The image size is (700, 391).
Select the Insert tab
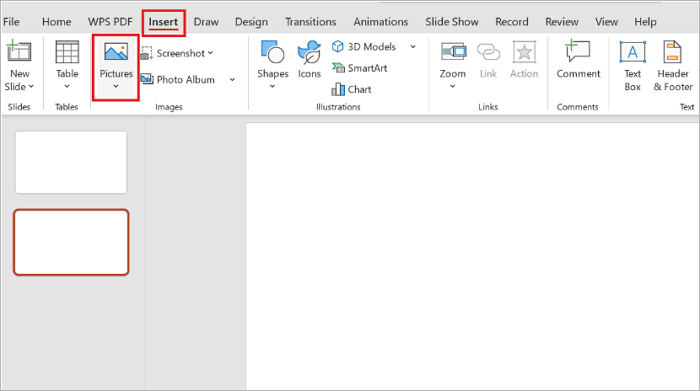click(163, 22)
